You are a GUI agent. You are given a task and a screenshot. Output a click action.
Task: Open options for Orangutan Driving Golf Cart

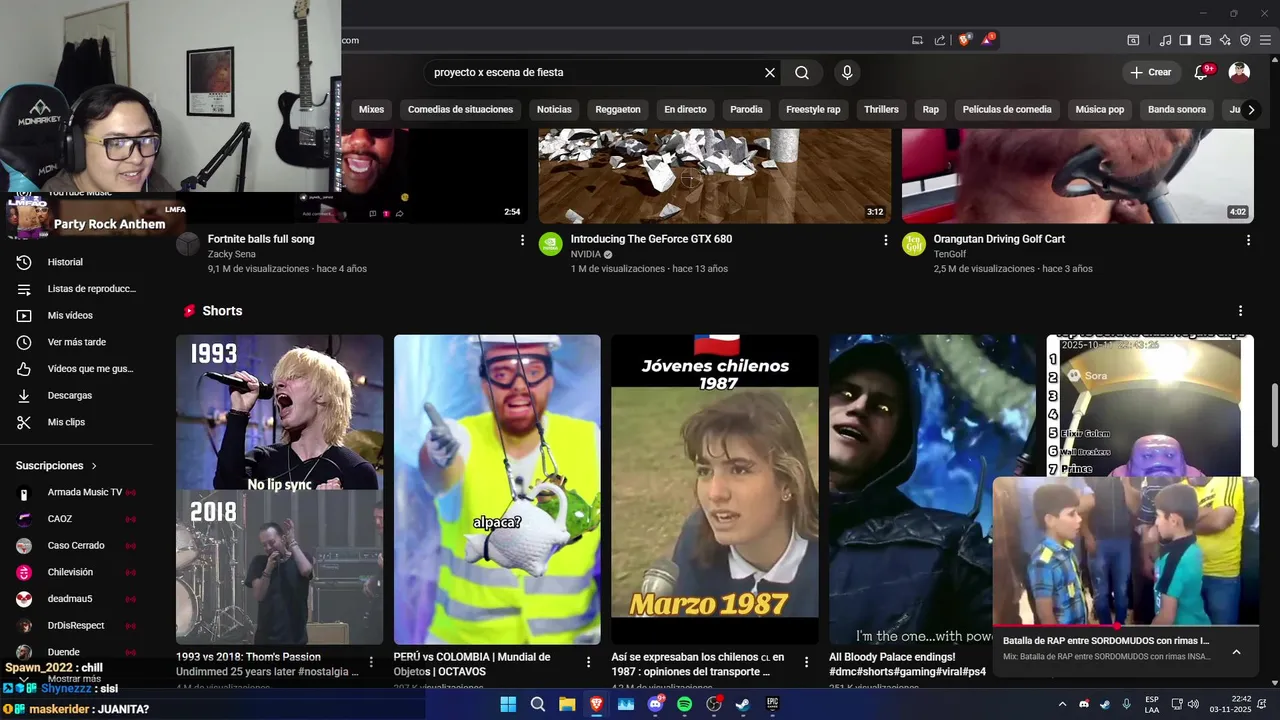1248,240
